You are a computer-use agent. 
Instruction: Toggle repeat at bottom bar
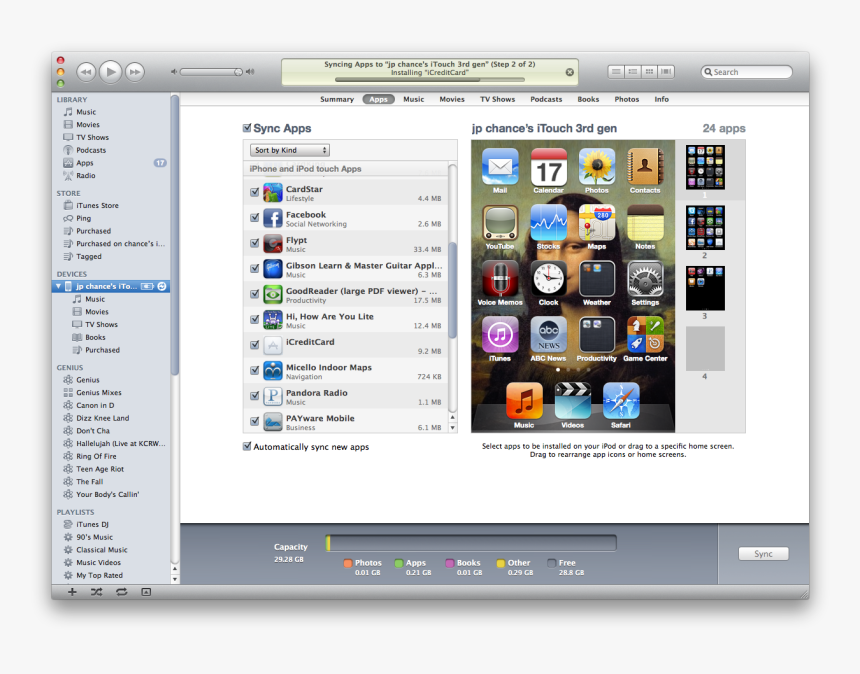[x=121, y=592]
